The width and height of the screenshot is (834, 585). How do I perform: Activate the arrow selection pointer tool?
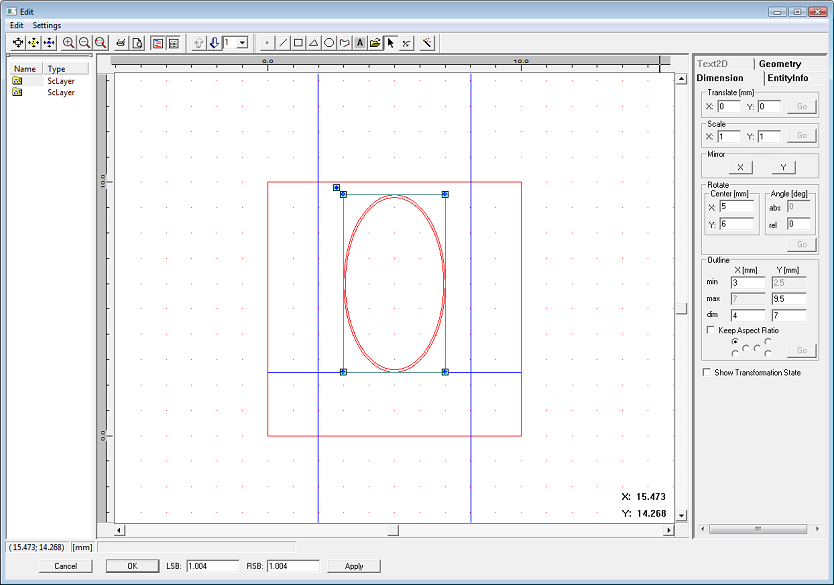390,43
